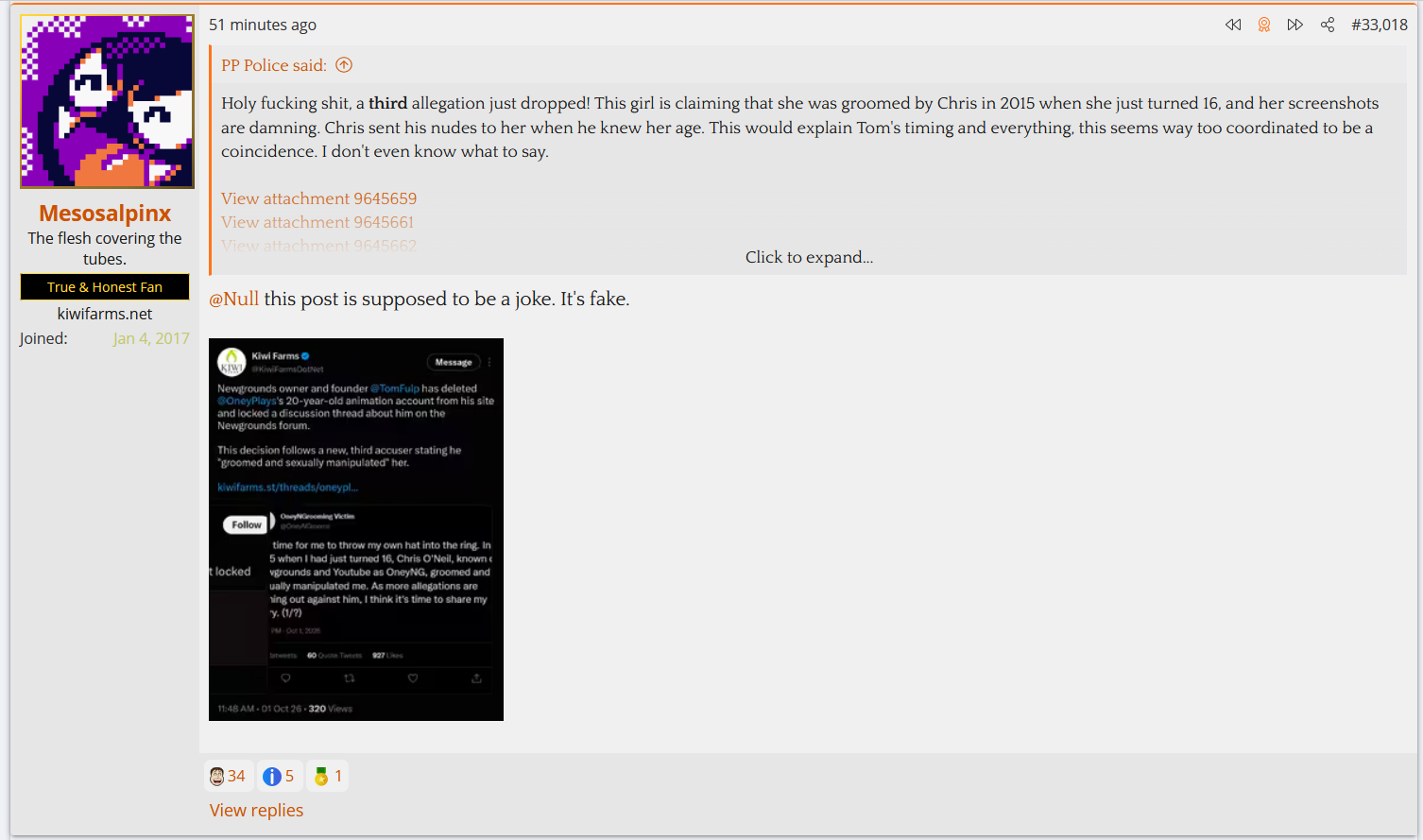Go to the quoted post via the up-arrow icon

(344, 65)
